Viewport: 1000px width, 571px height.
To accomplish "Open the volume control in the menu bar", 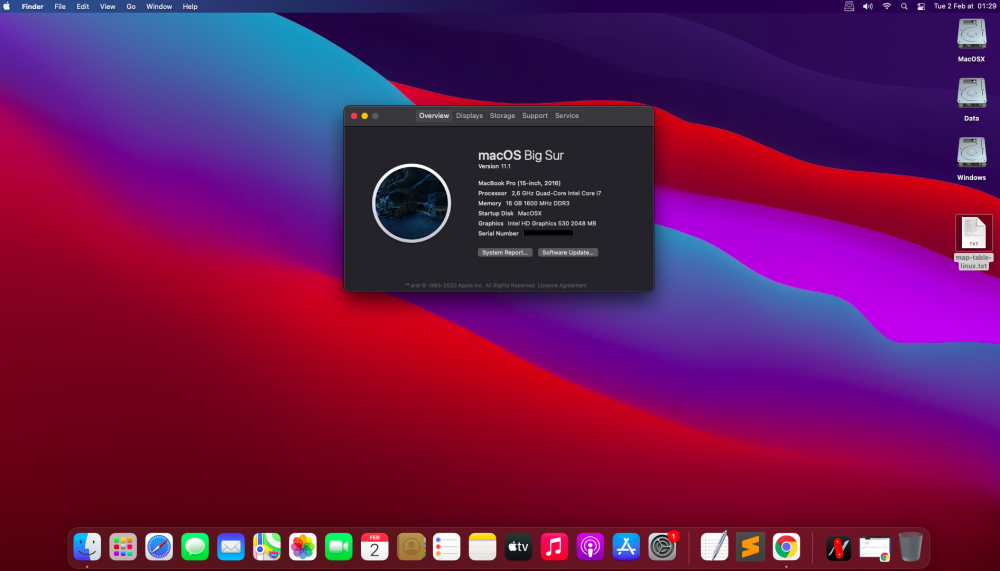I will [868, 6].
